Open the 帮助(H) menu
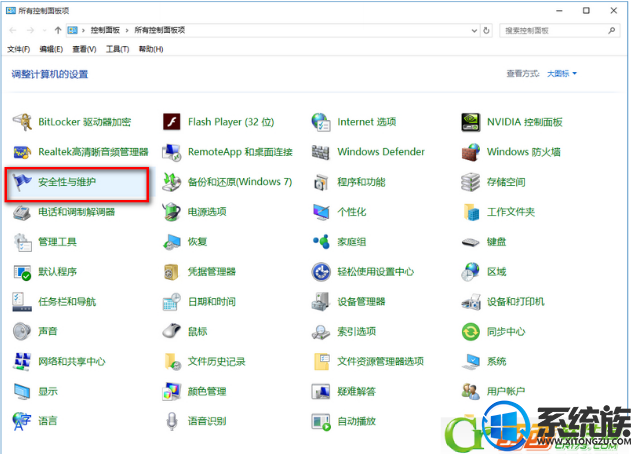Screen dimensions: 631x454 151,49
